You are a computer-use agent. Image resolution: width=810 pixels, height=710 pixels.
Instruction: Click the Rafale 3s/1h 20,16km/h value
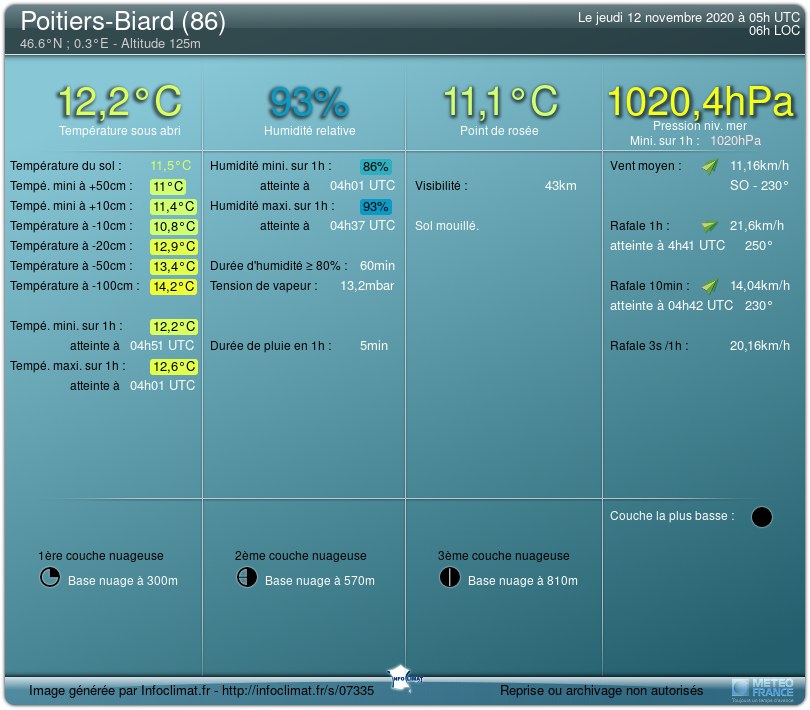tap(760, 346)
